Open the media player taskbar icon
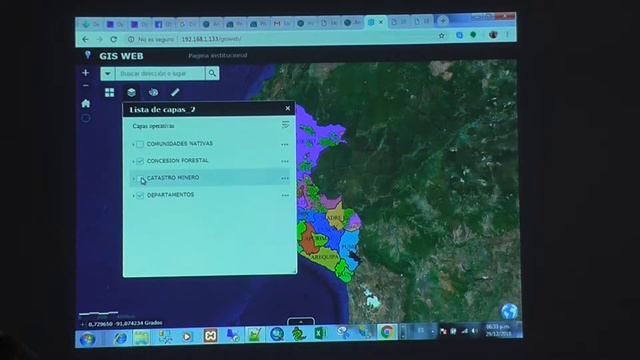This screenshot has width=640, height=360. tap(187, 337)
